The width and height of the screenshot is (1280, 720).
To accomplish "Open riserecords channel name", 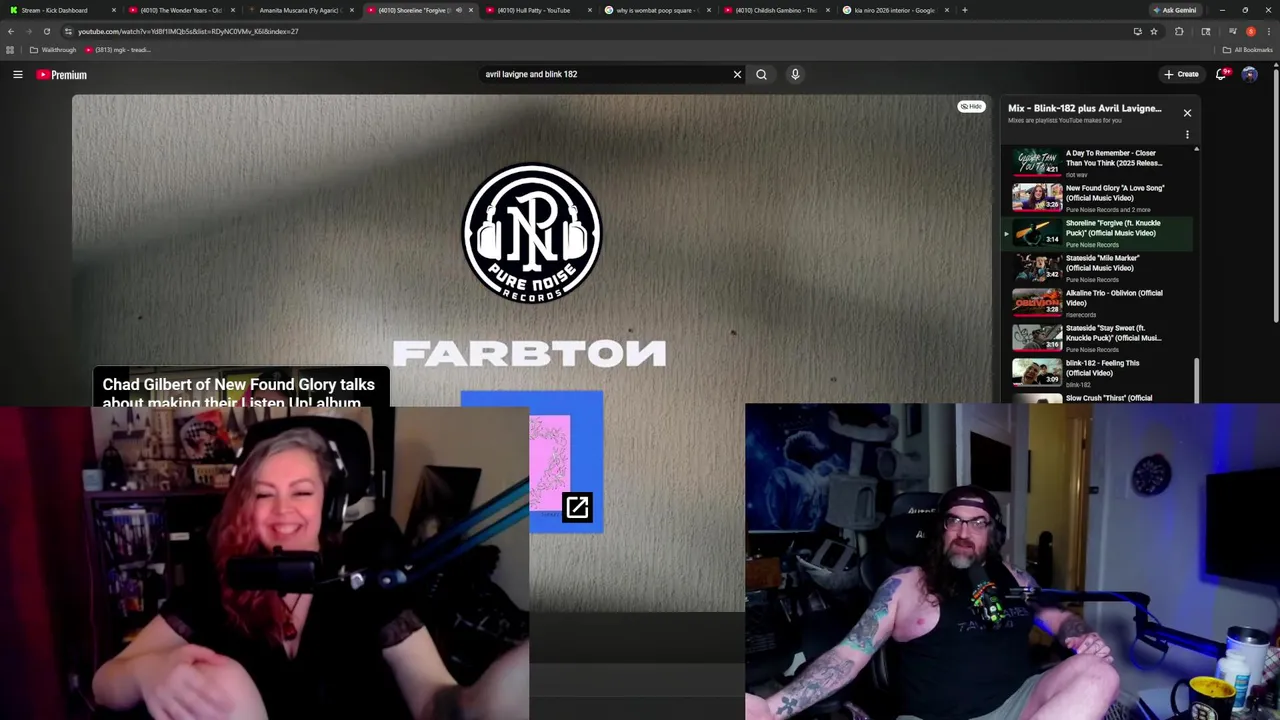I will pos(1080,315).
